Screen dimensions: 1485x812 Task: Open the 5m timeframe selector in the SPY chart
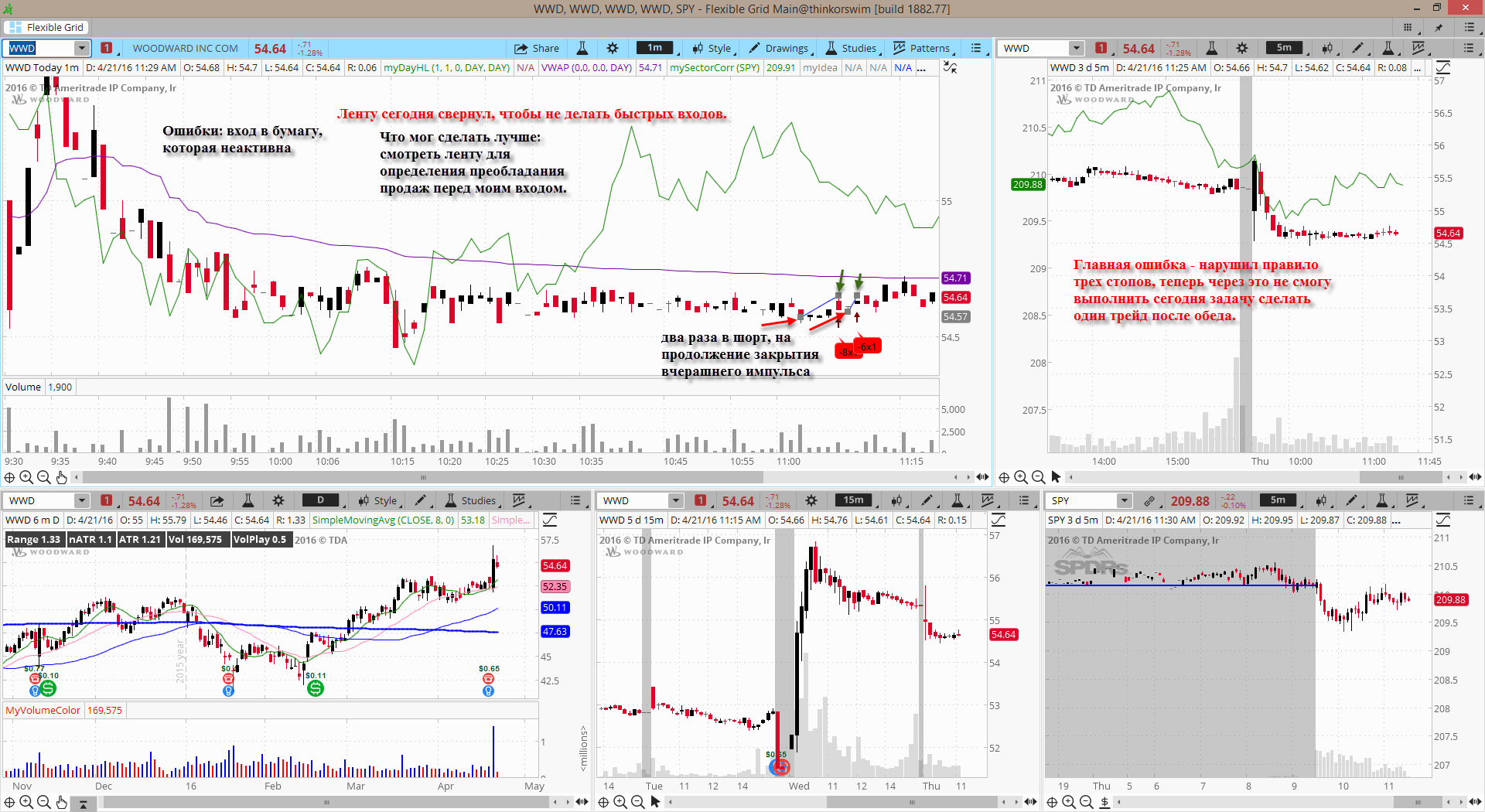[x=1278, y=500]
